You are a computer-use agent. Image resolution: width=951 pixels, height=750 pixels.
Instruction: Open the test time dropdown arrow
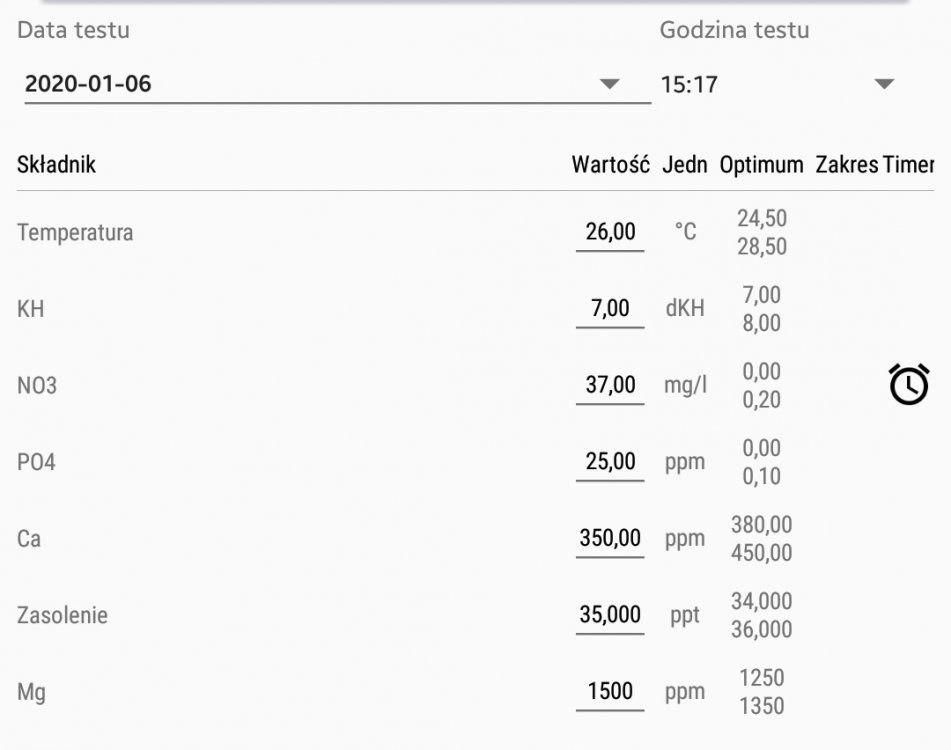883,84
